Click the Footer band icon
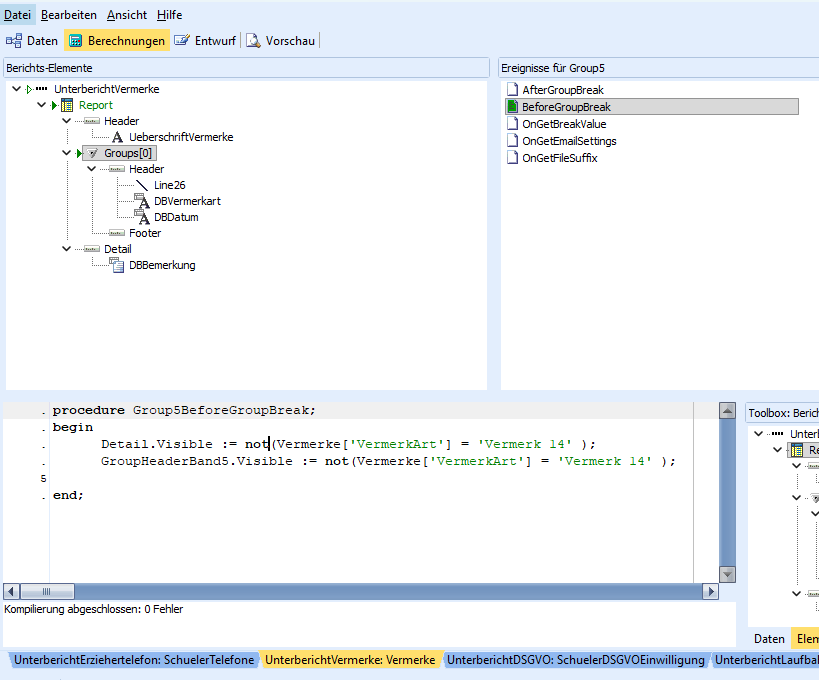The image size is (819, 680). coord(117,233)
